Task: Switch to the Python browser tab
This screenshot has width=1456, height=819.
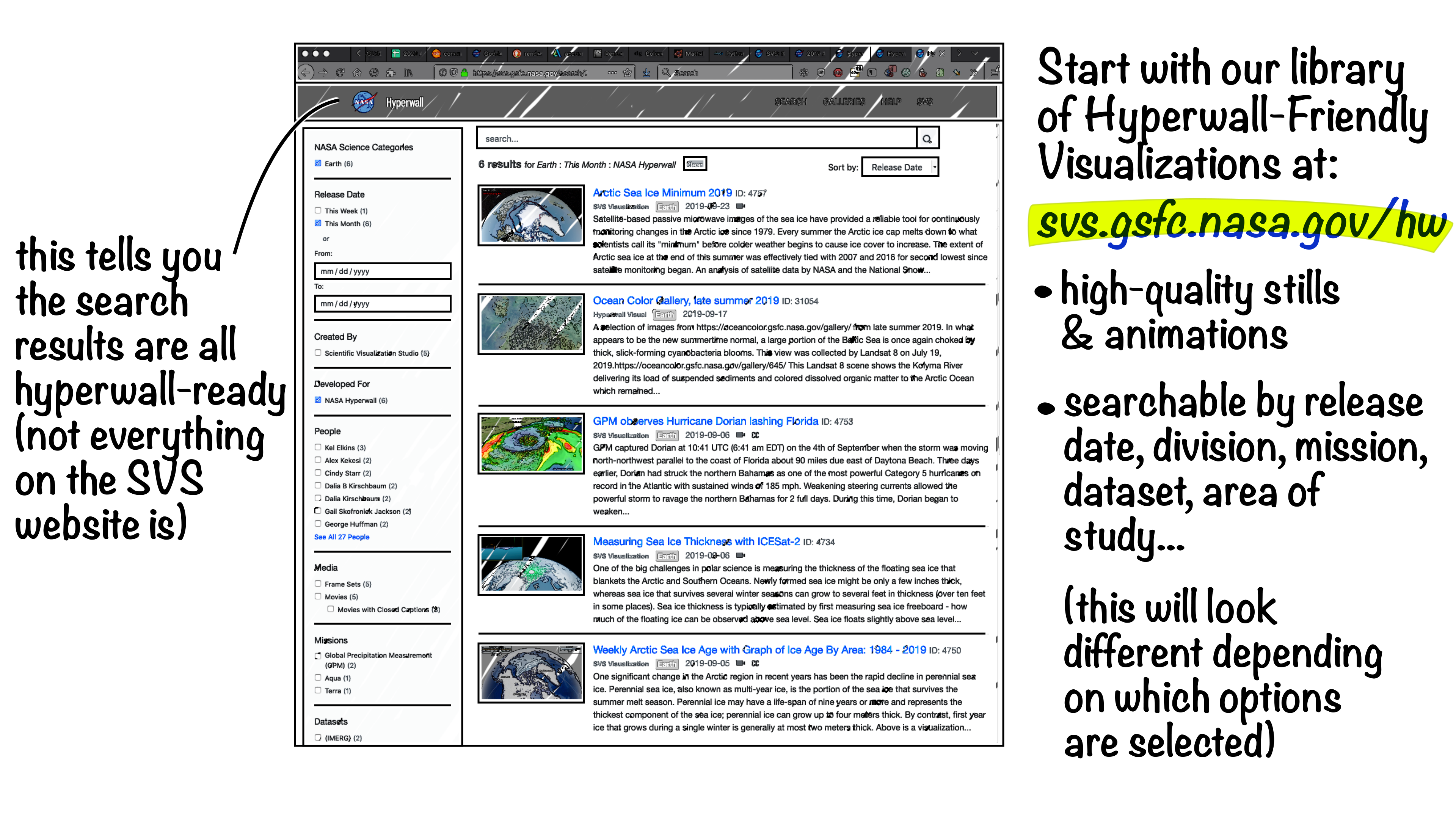Action: [x=730, y=54]
